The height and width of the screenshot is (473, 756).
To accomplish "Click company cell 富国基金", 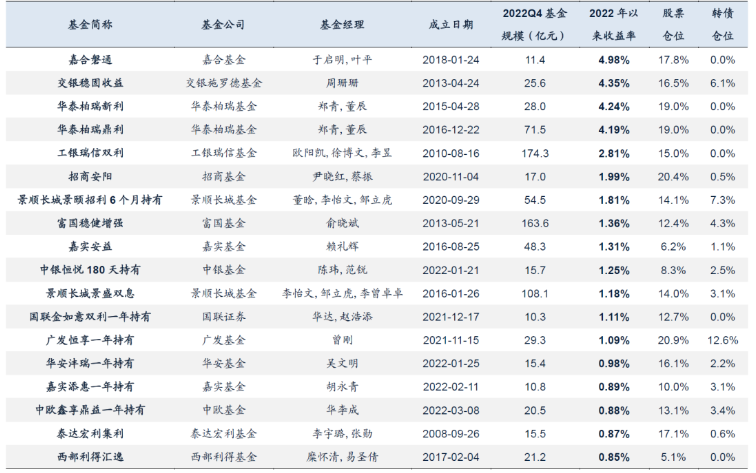I will click(x=224, y=223).
